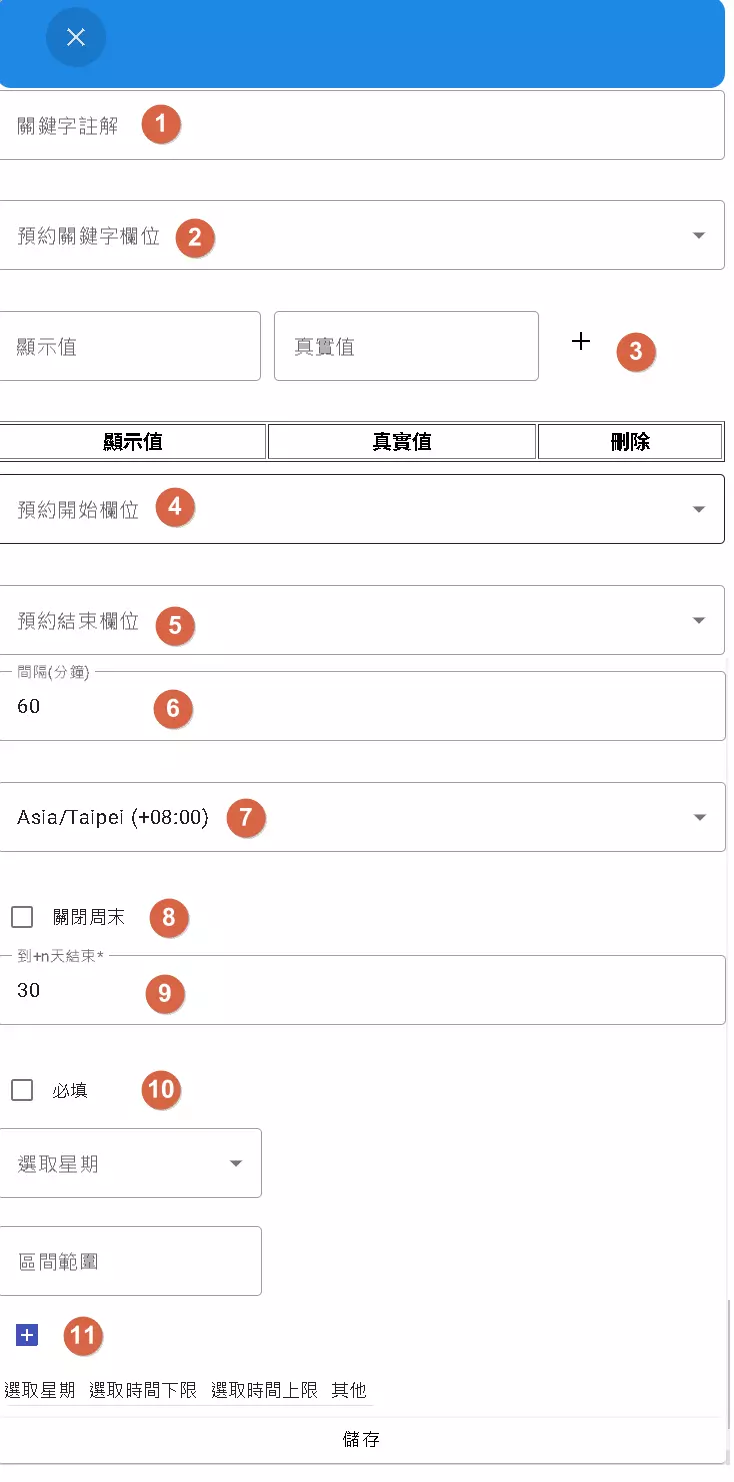This screenshot has height=1482, width=734.
Task: Click the 區間範圍 input field
Action: tap(130, 1261)
